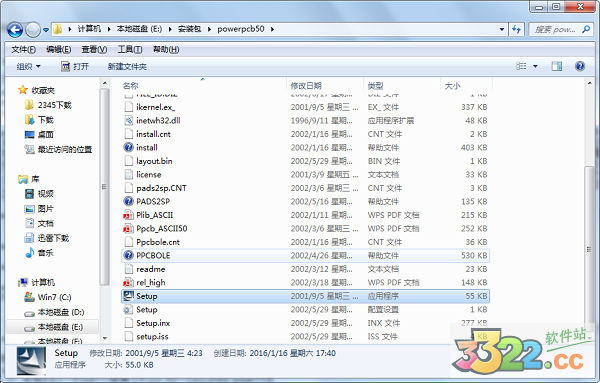Click the PADS2SP help file icon
The height and width of the screenshot is (383, 600).
128,201
